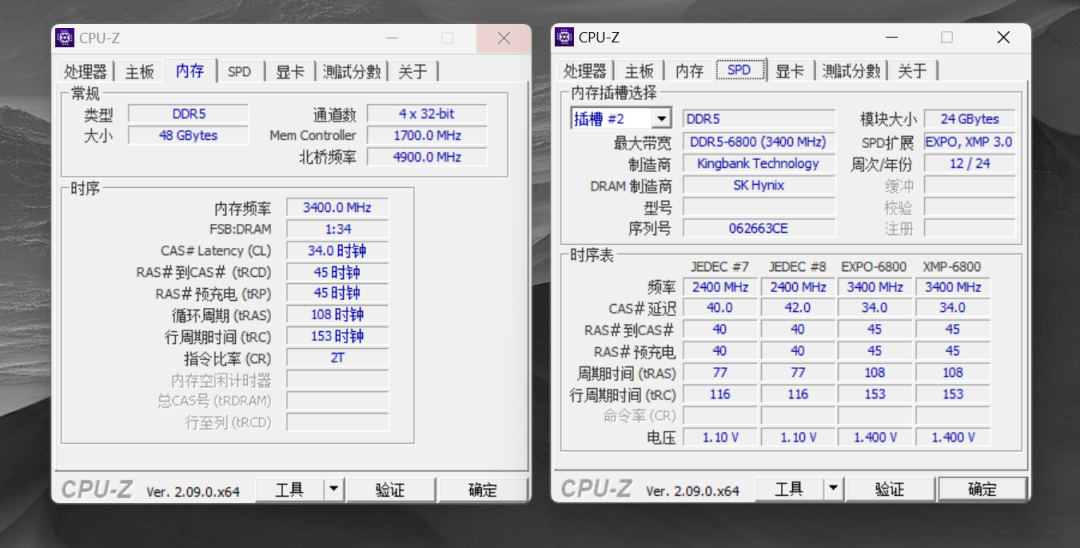This screenshot has width=1080, height=548.
Task: Click JEDEC #7 column header
Action: (720, 267)
